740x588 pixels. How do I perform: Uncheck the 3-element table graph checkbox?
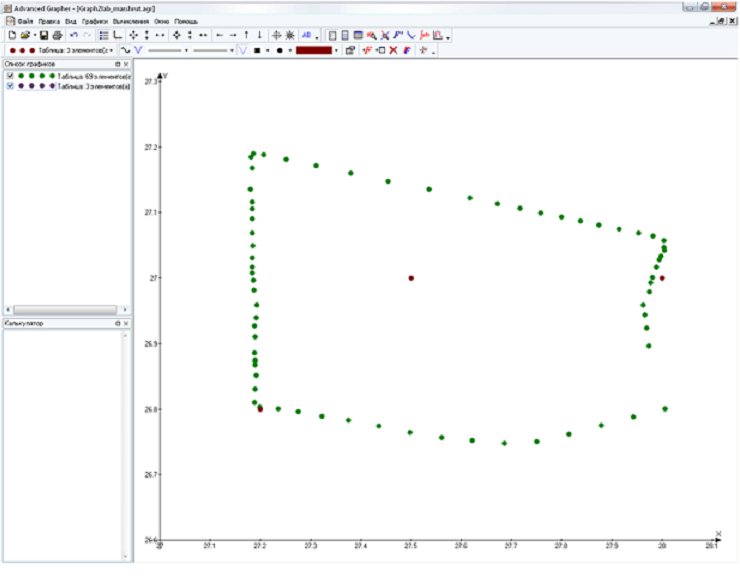pyautogui.click(x=10, y=86)
